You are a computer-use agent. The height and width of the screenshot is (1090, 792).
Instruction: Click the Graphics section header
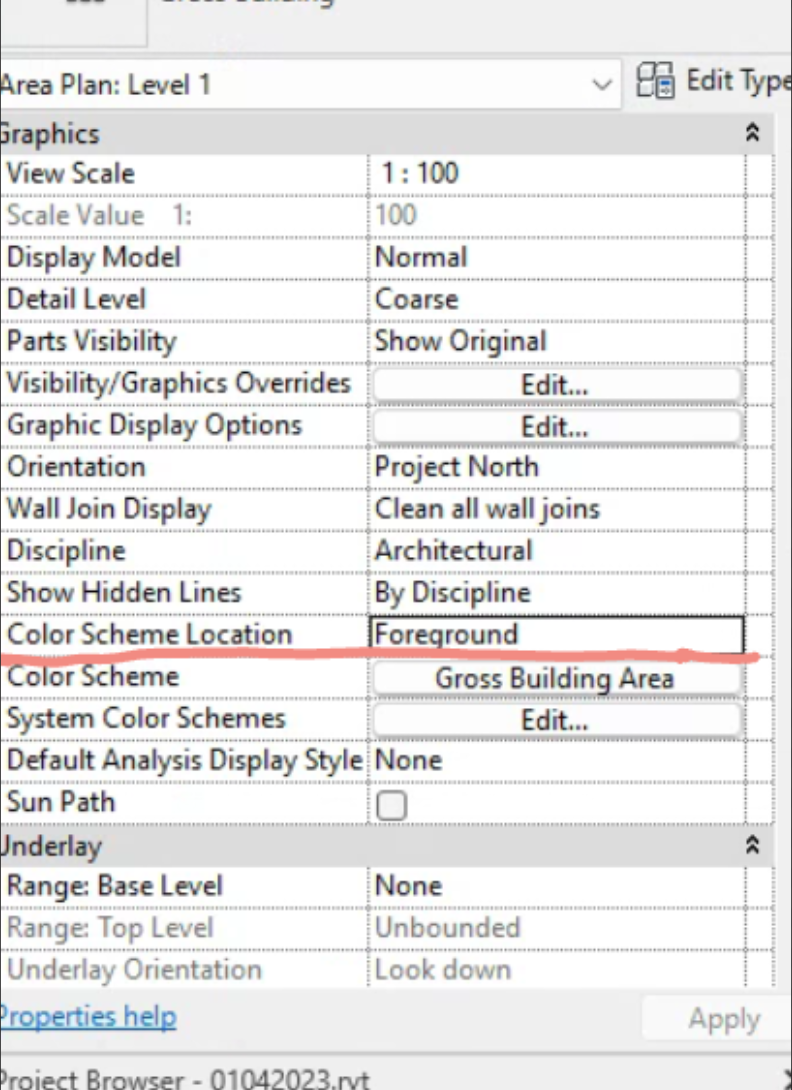(x=386, y=133)
